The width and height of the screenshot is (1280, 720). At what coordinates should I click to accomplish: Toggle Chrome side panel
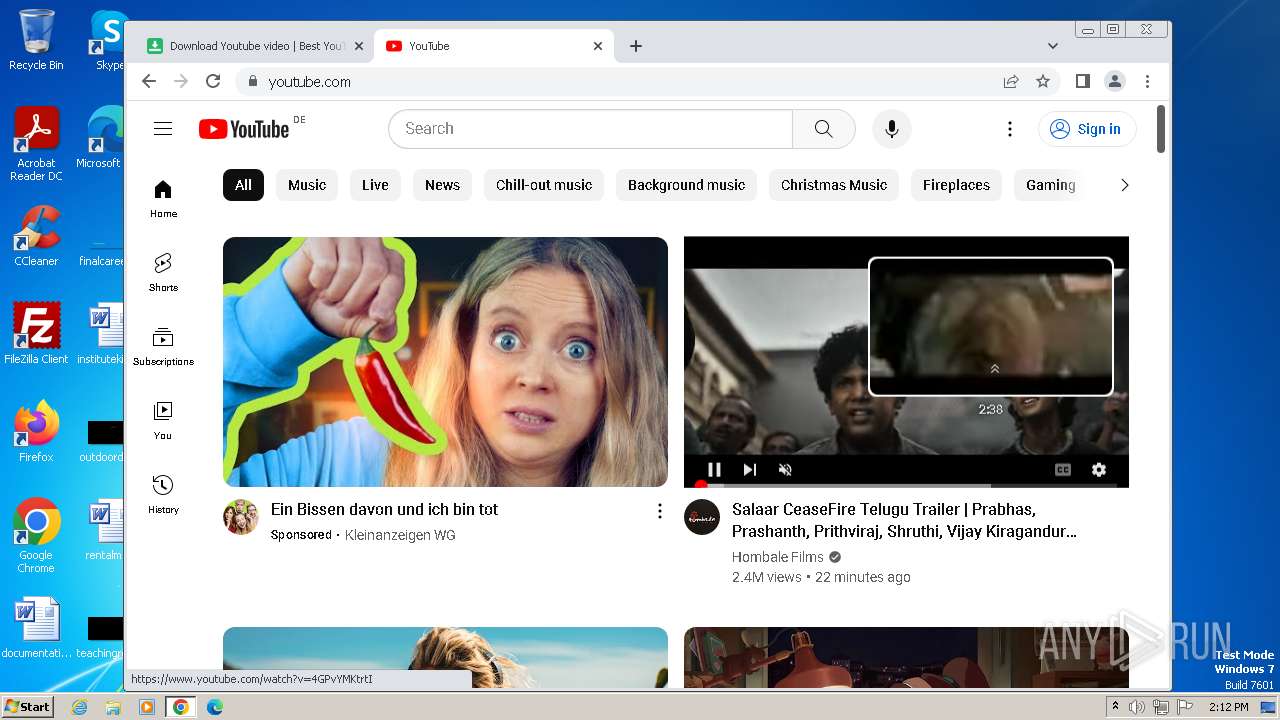(x=1083, y=81)
